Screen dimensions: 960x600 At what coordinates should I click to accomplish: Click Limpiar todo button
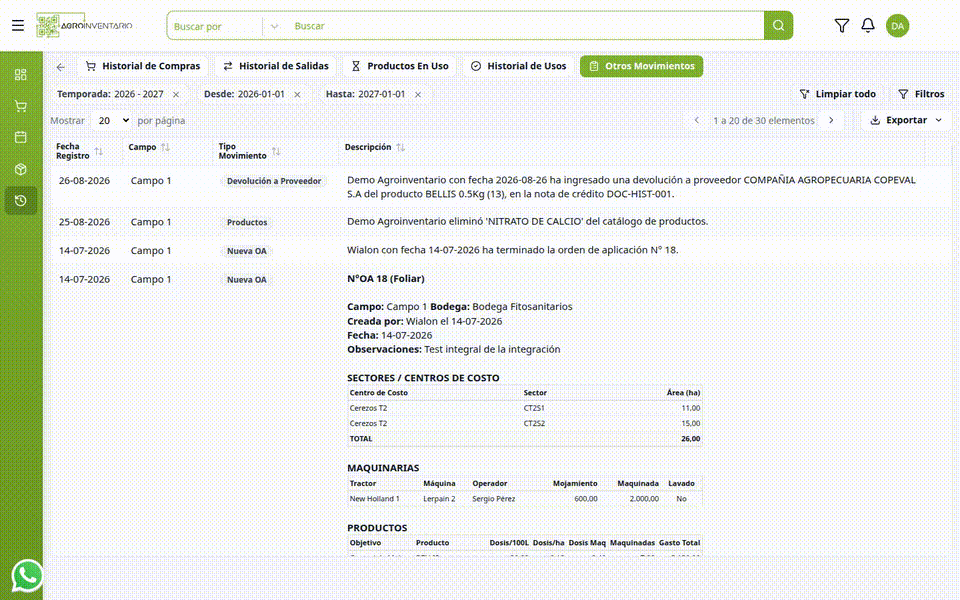click(x=838, y=94)
